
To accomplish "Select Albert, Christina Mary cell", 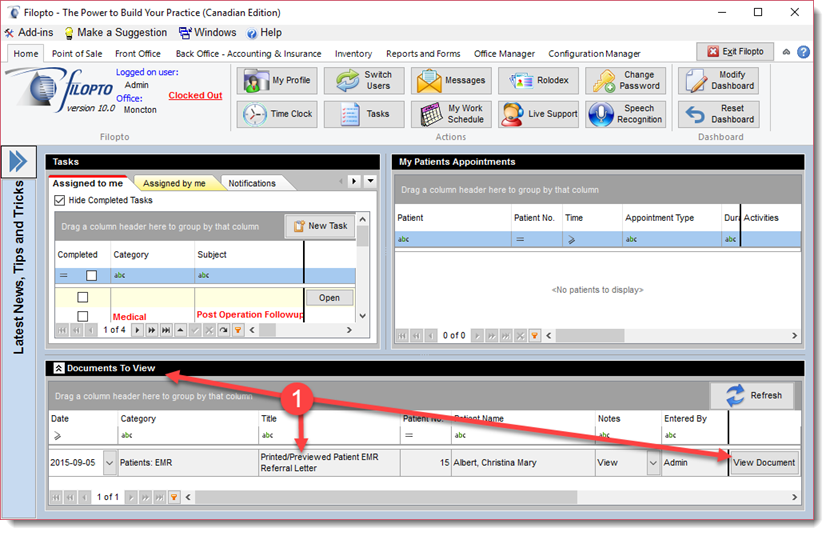I will (x=523, y=463).
